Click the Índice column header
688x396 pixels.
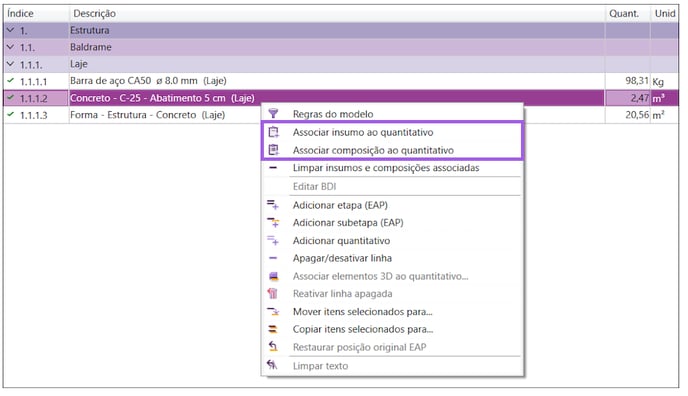coord(36,14)
